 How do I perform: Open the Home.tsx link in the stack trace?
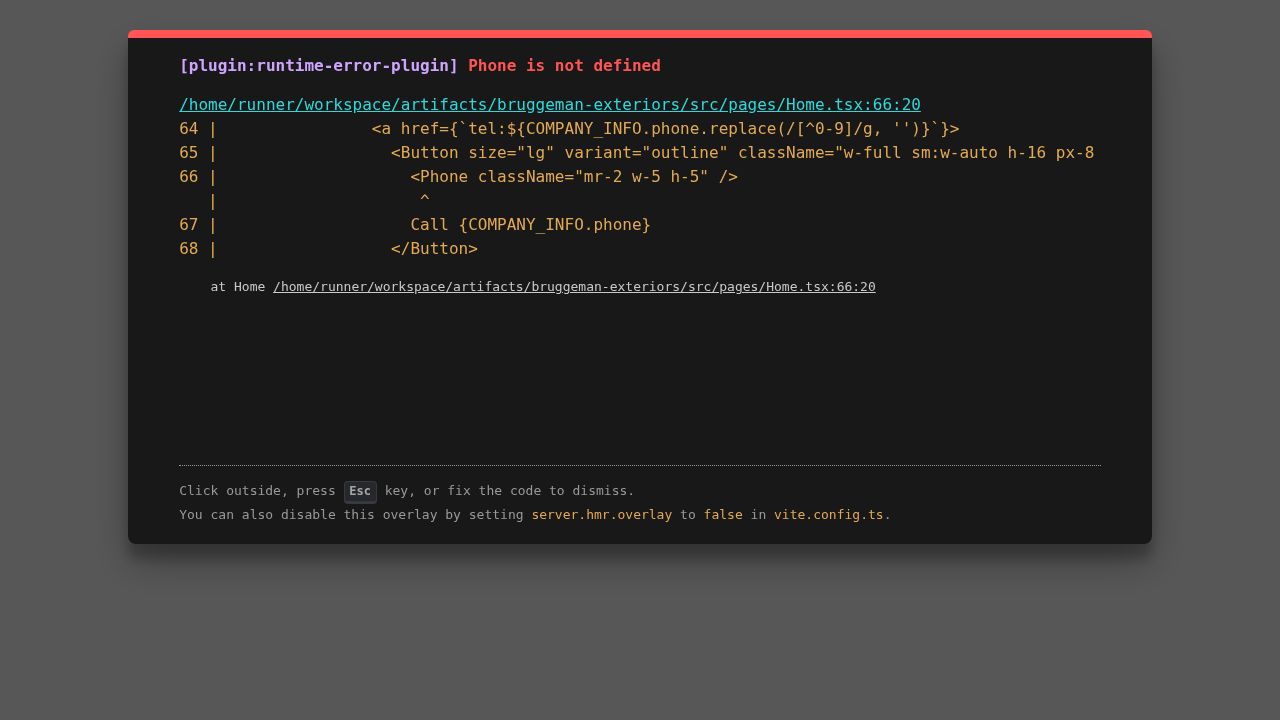(574, 287)
